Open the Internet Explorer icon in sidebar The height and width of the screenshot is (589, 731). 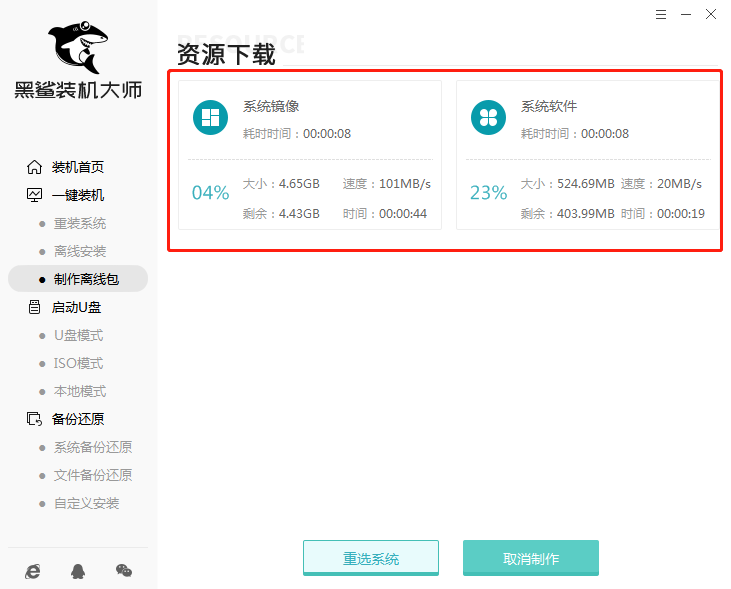pyautogui.click(x=33, y=570)
